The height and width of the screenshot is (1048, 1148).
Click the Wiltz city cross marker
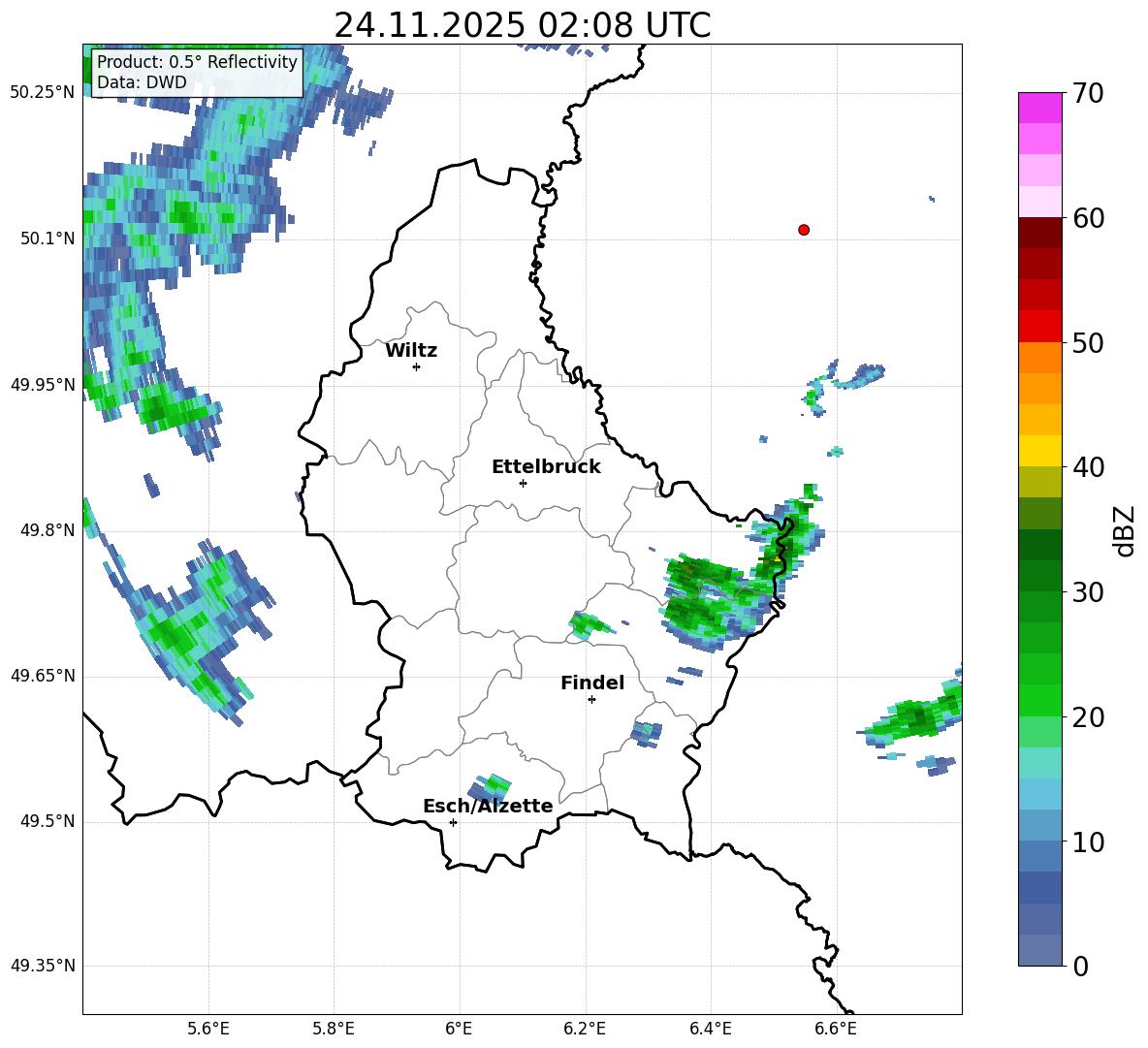(417, 366)
